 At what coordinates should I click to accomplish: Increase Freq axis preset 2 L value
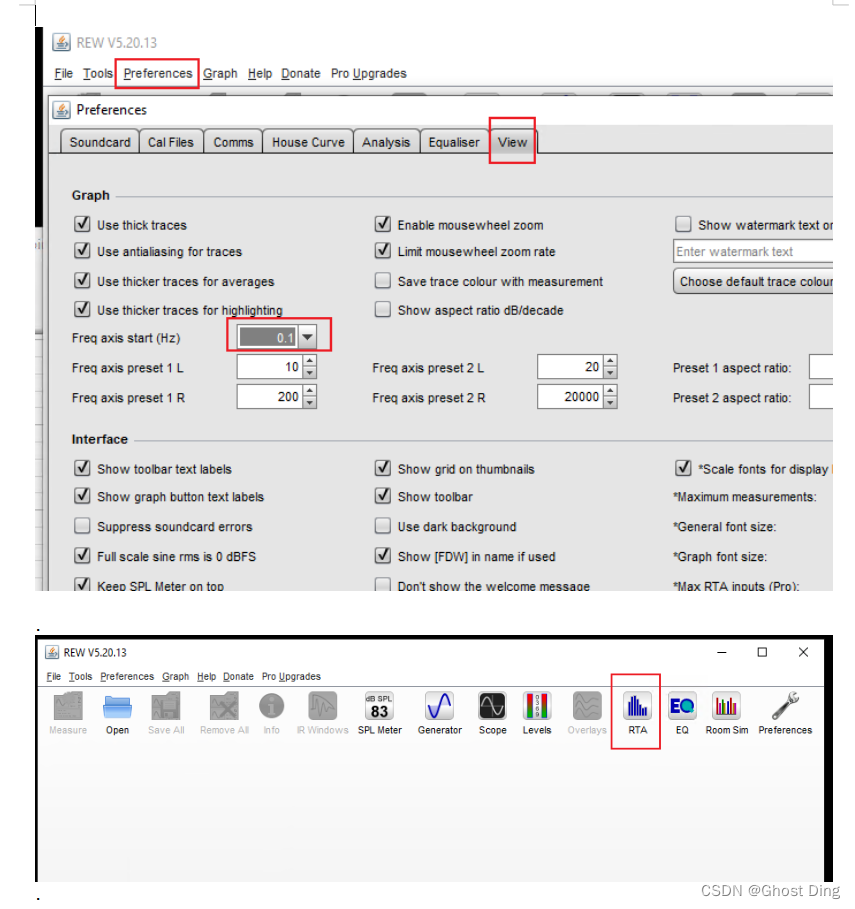610,361
